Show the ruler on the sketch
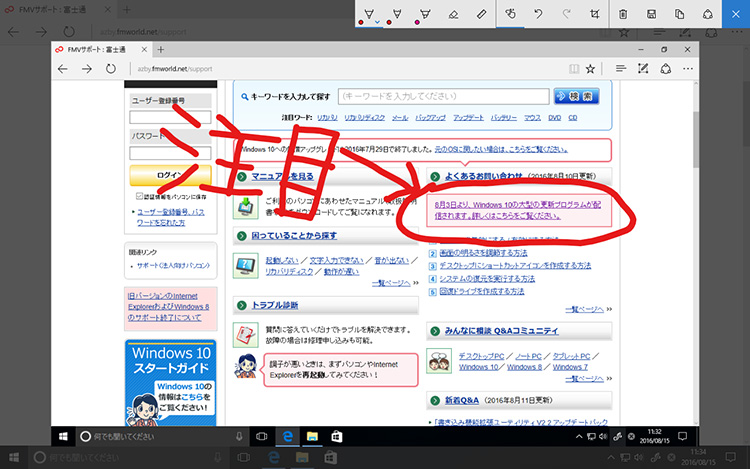This screenshot has width=750, height=469. pos(481,14)
